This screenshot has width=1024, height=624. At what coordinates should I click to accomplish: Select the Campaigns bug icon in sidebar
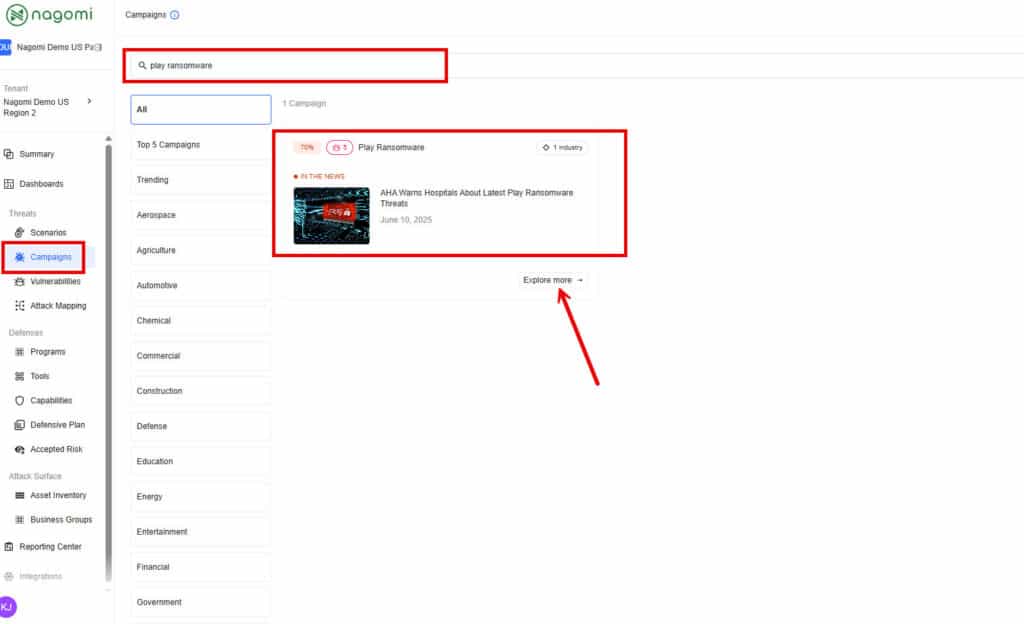20,257
